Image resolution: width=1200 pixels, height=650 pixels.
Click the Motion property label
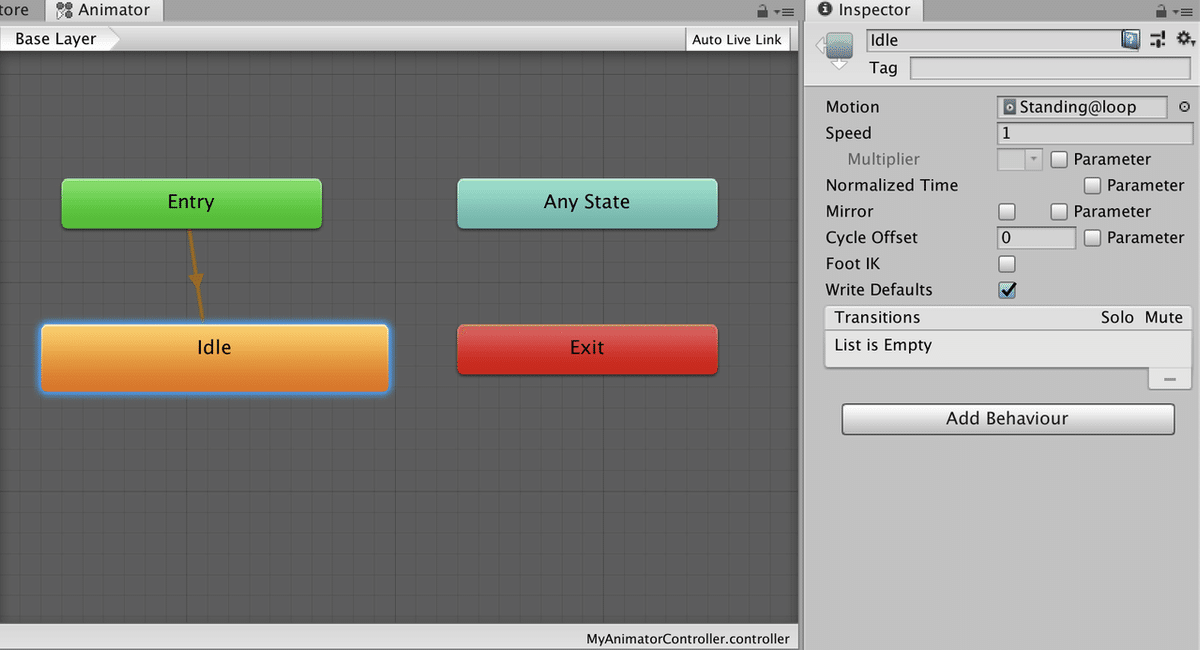853,107
